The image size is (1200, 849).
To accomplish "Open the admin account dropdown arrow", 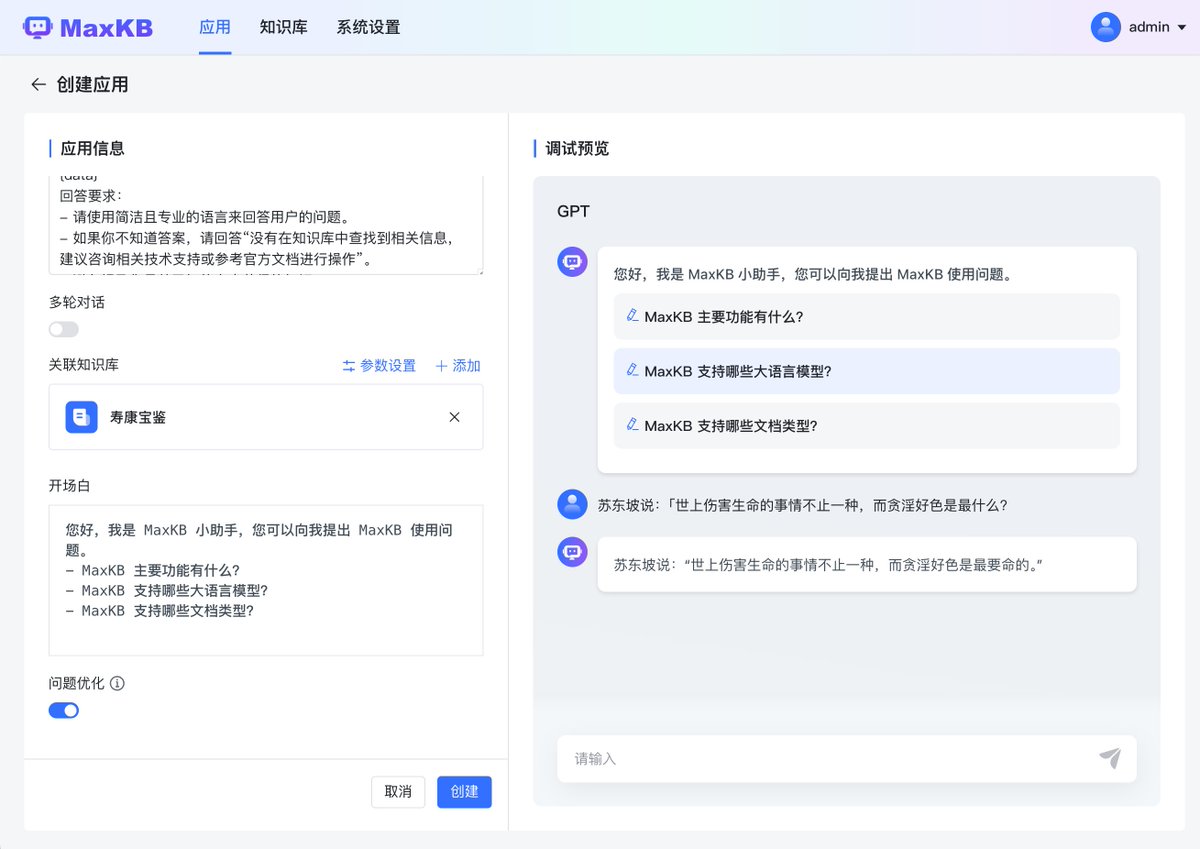I will coord(1182,28).
